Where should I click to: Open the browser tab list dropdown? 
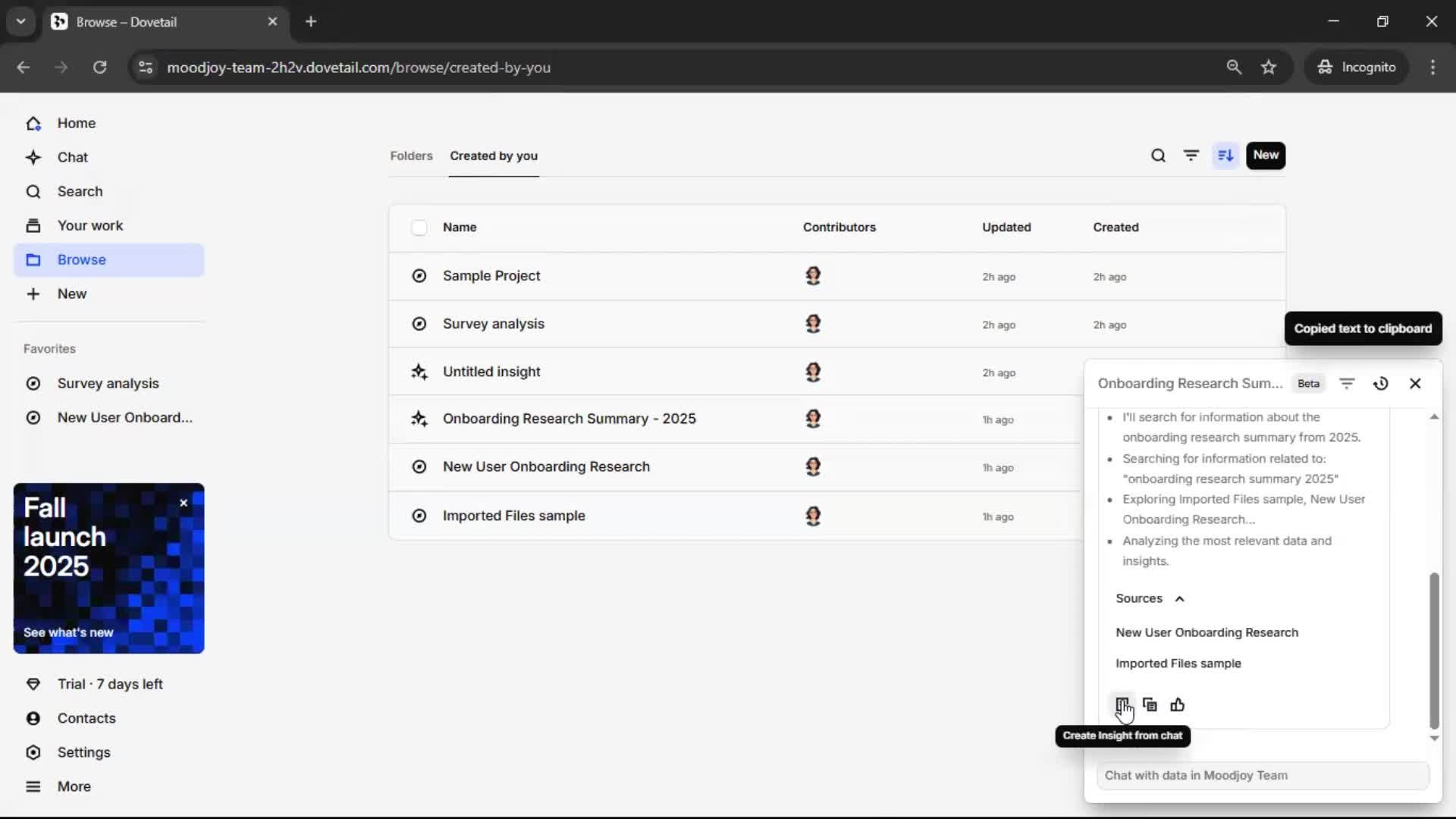pyautogui.click(x=21, y=21)
